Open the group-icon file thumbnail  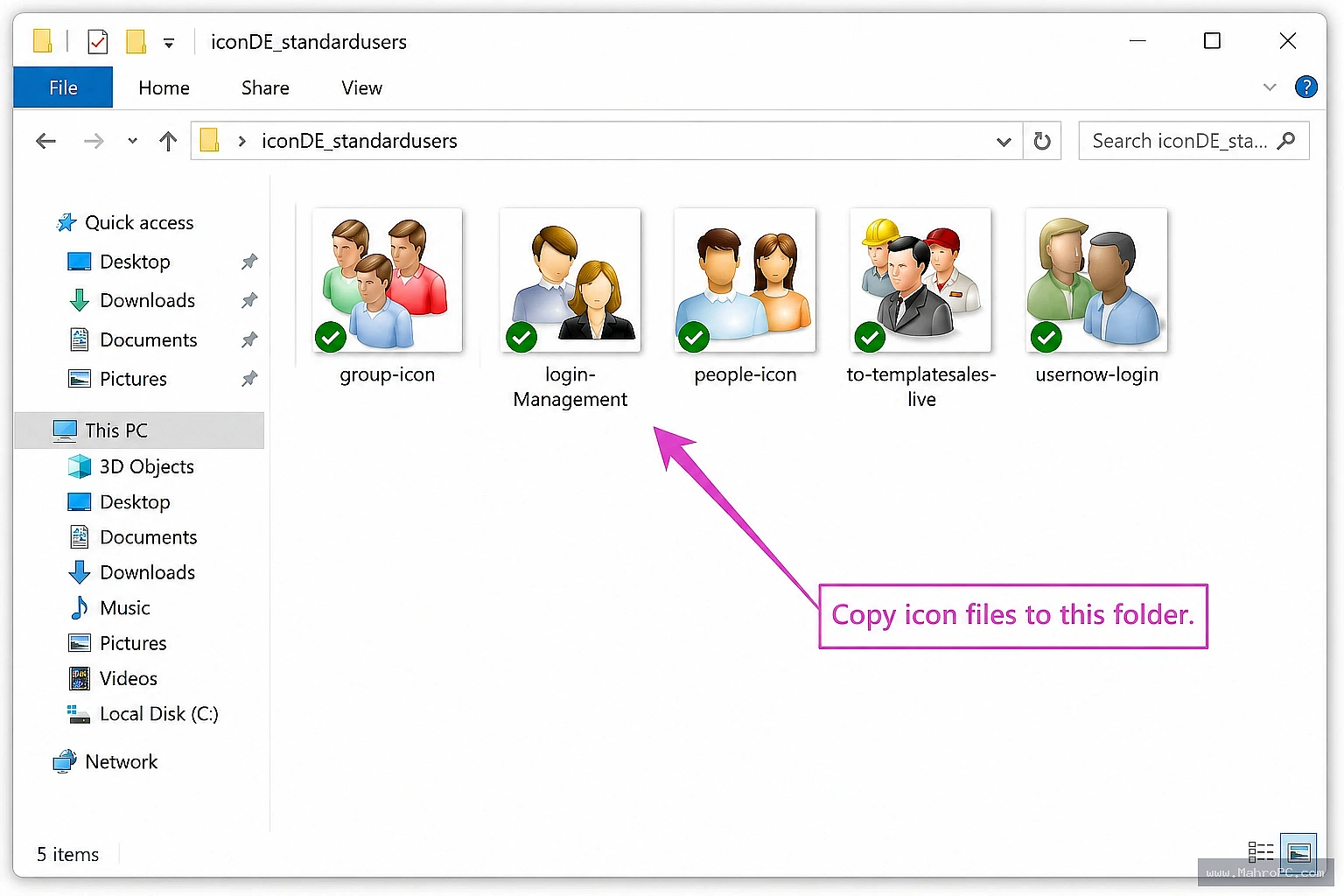(x=387, y=280)
